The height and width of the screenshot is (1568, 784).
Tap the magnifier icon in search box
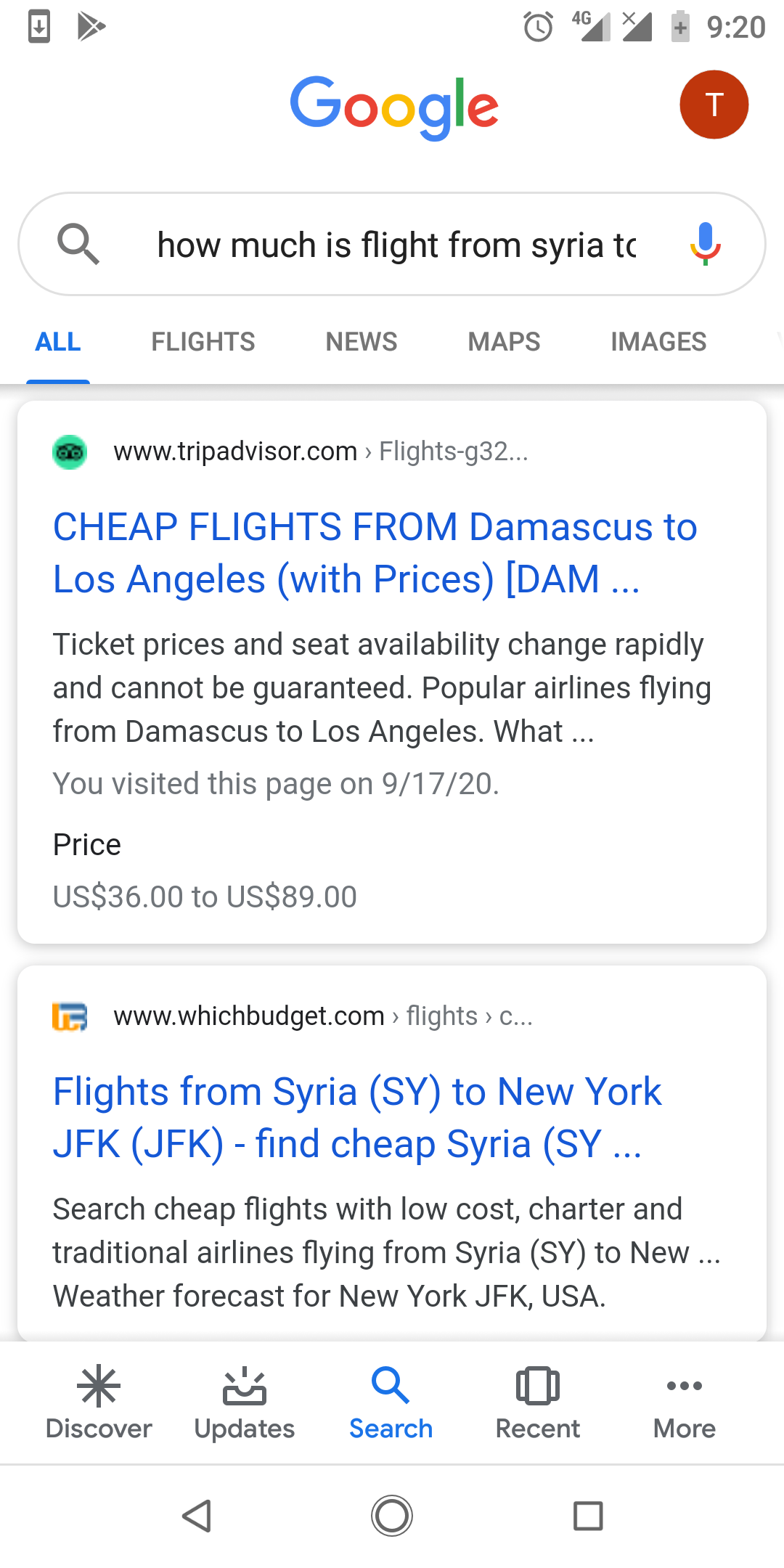coord(78,244)
